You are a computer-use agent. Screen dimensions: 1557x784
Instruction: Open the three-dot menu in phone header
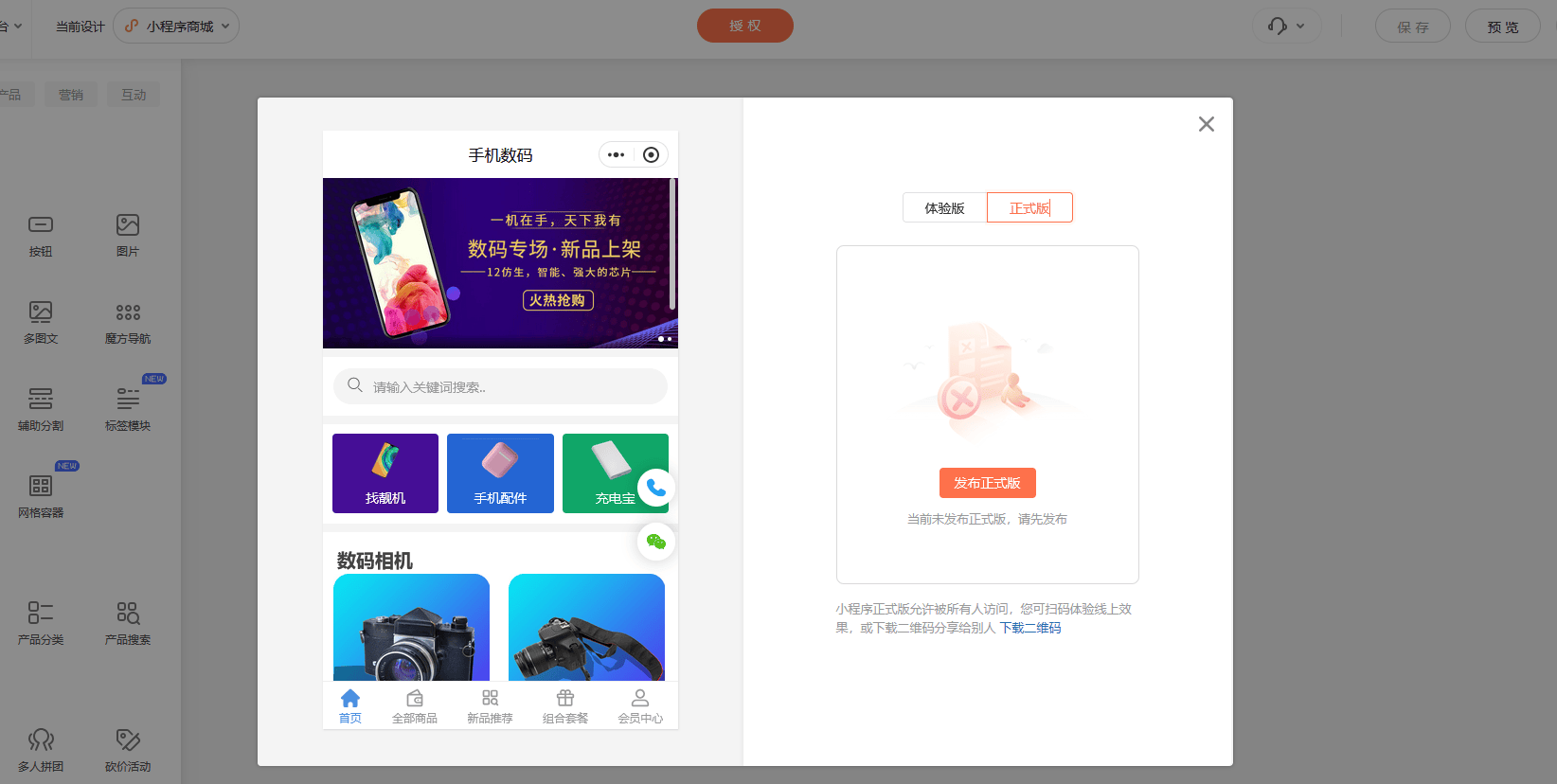pyautogui.click(x=617, y=155)
